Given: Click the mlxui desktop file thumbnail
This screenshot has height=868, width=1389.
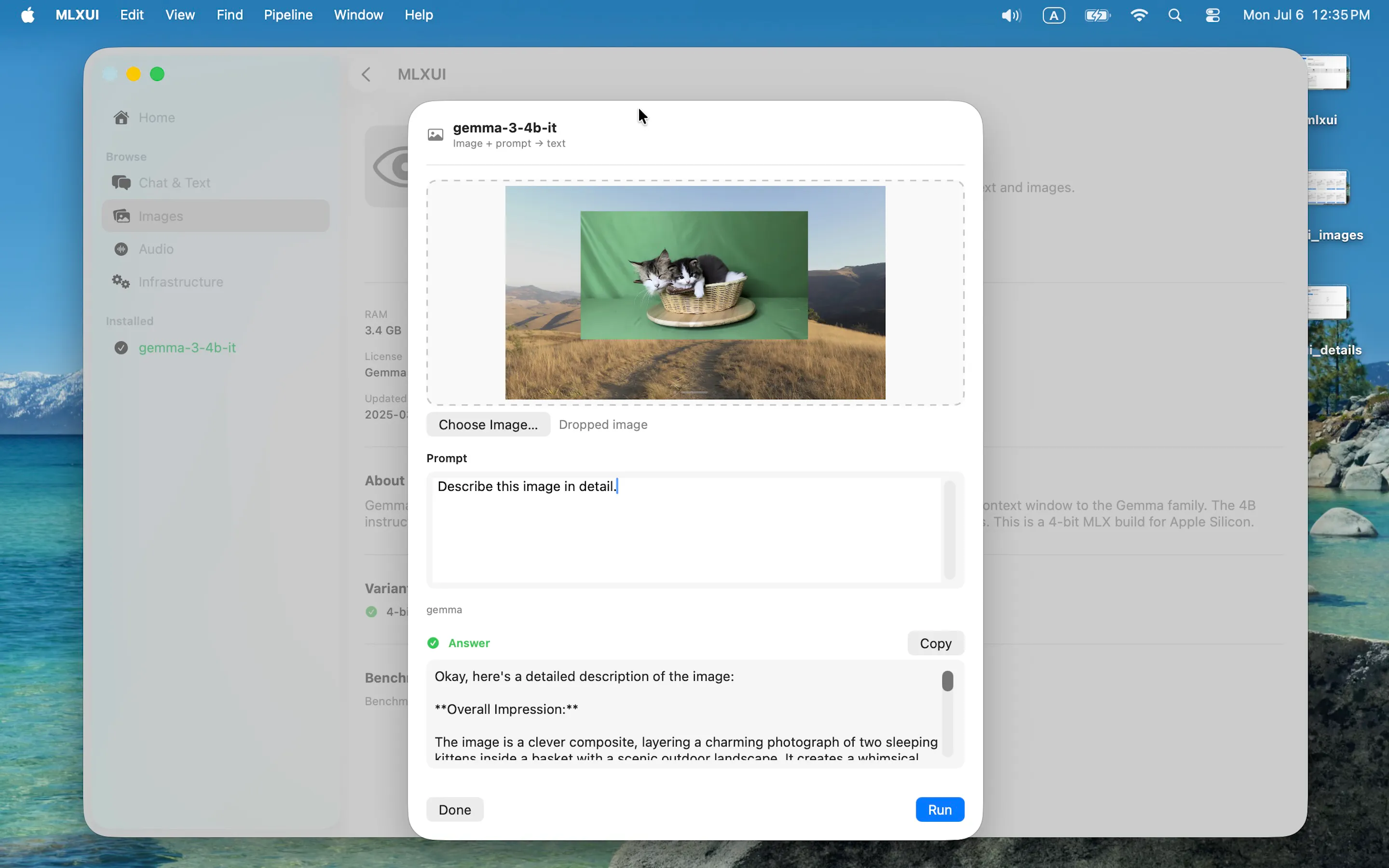Looking at the screenshot, I should coord(1328,72).
